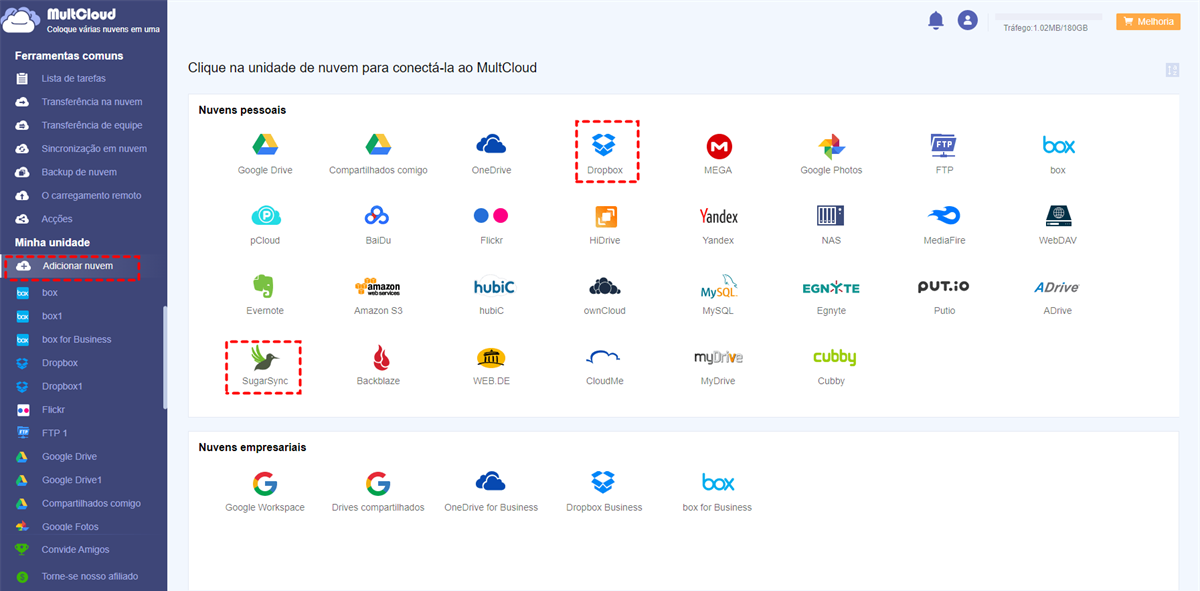Select the Egnyte cloud icon
Viewport: 1200px width, 591px height.
(831, 288)
